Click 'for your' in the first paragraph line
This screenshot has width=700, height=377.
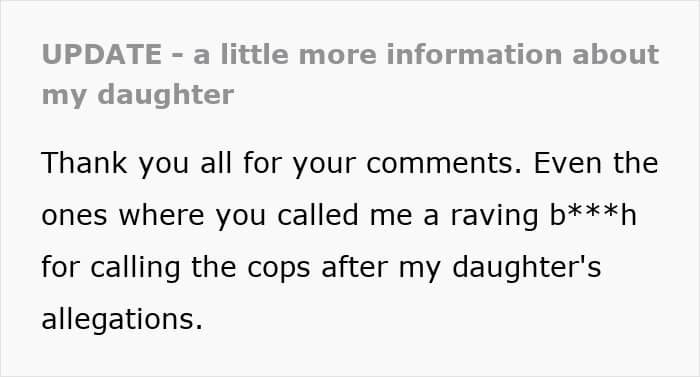coord(299,163)
